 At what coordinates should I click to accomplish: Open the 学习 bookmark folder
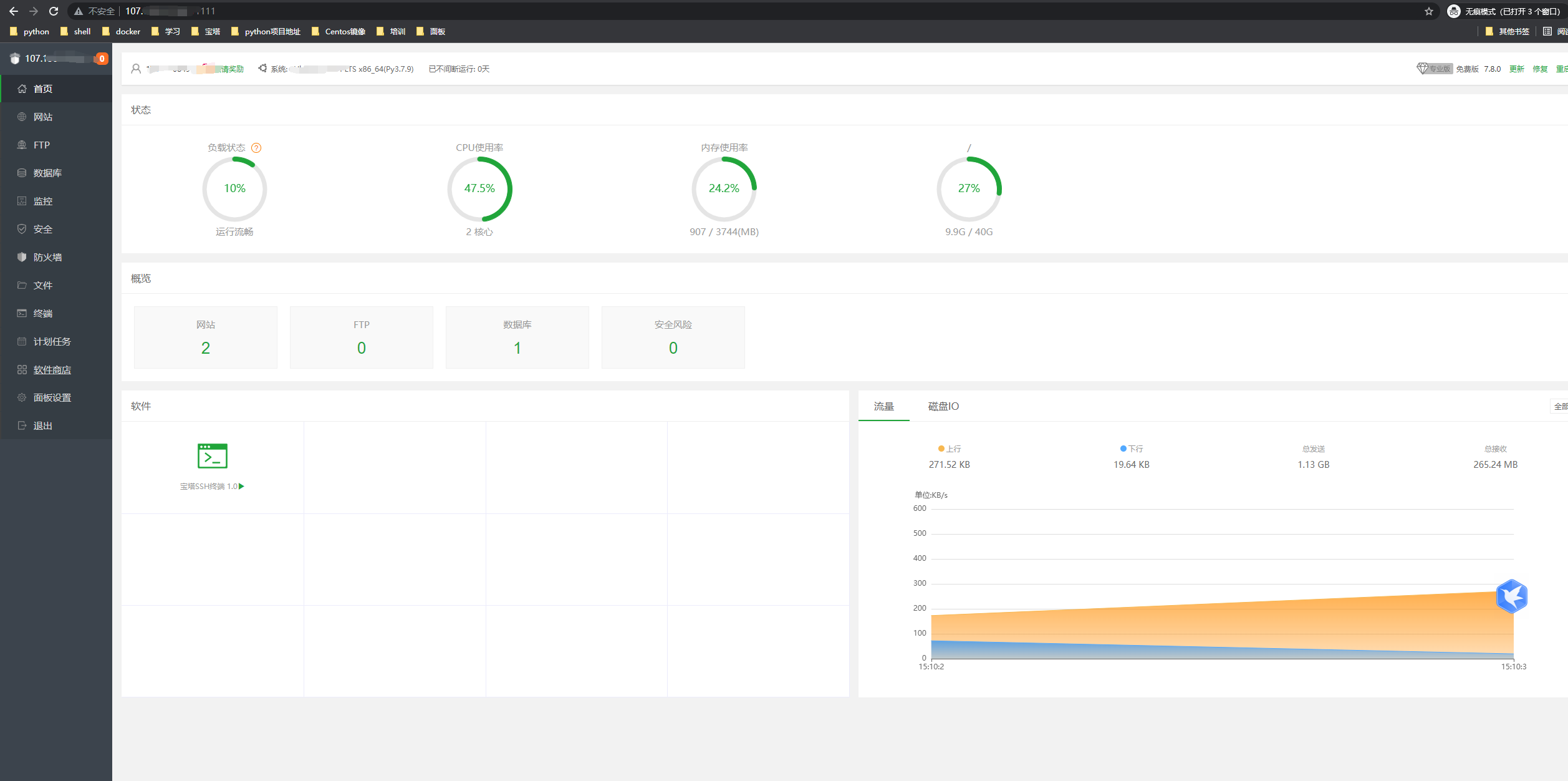[x=165, y=31]
